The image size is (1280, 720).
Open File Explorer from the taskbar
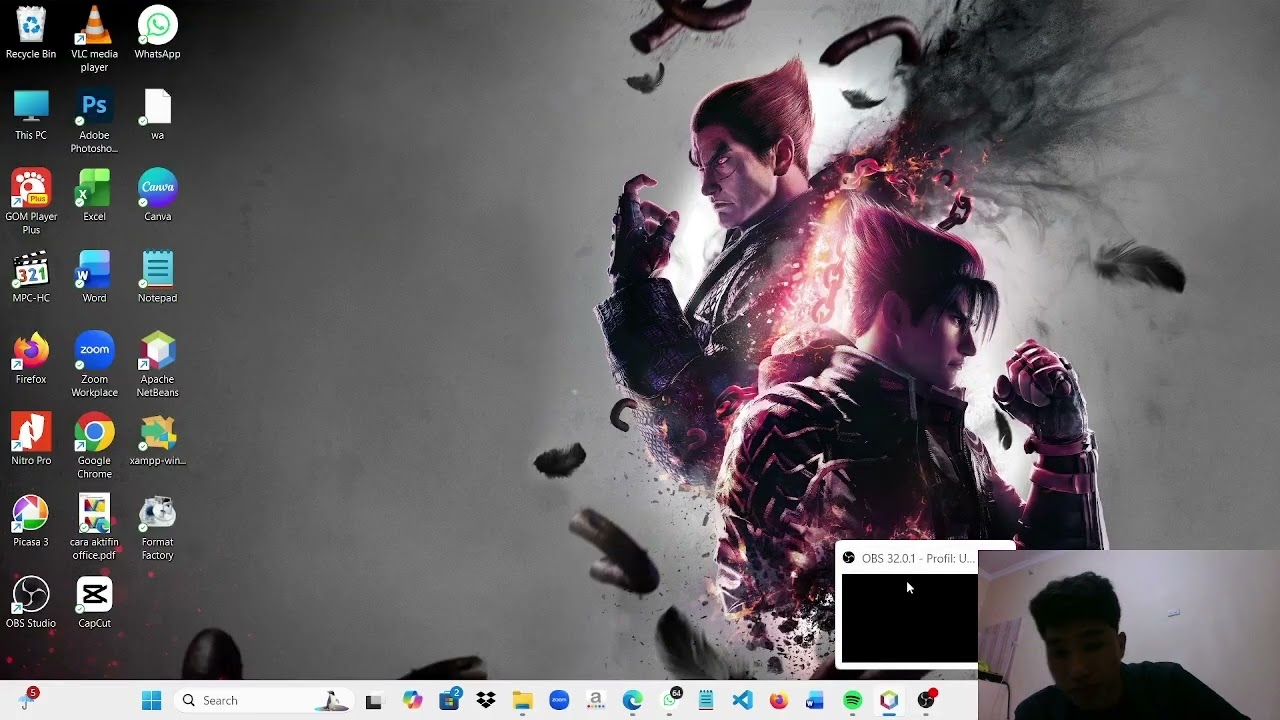click(522, 701)
